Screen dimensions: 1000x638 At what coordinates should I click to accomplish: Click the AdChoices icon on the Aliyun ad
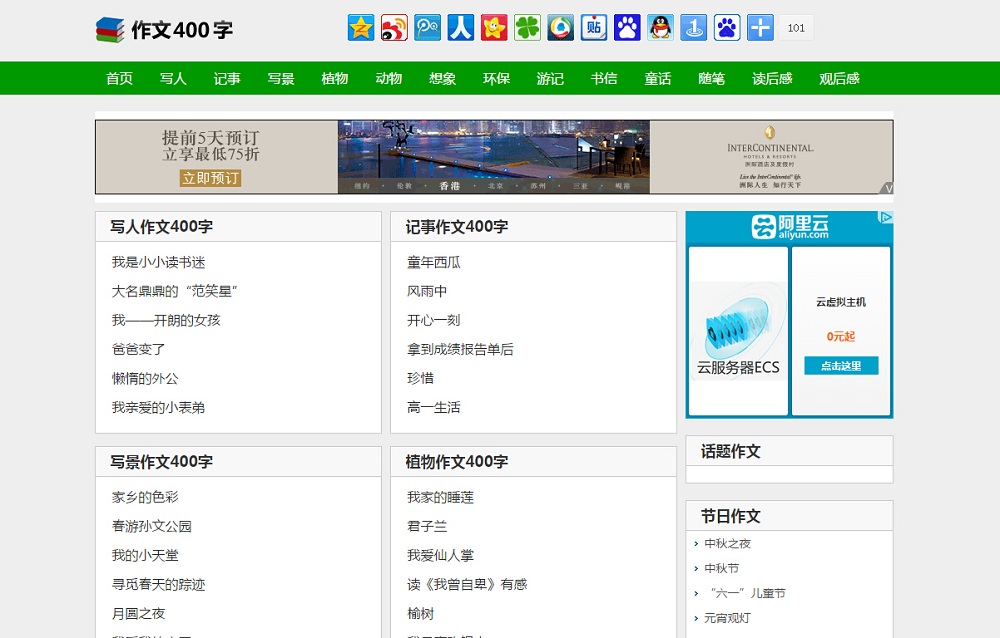pos(886,217)
